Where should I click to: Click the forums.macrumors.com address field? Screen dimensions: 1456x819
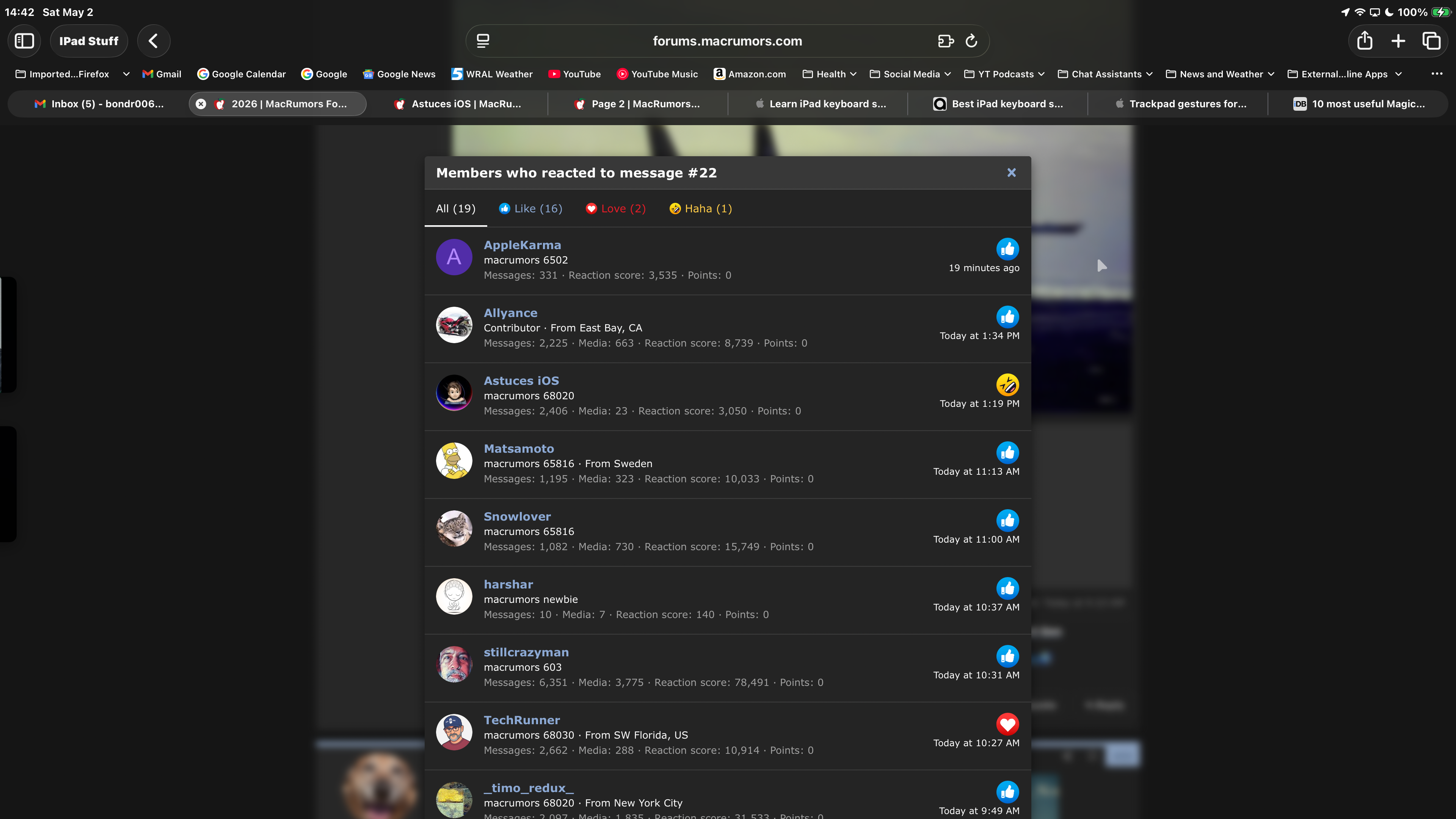click(727, 41)
